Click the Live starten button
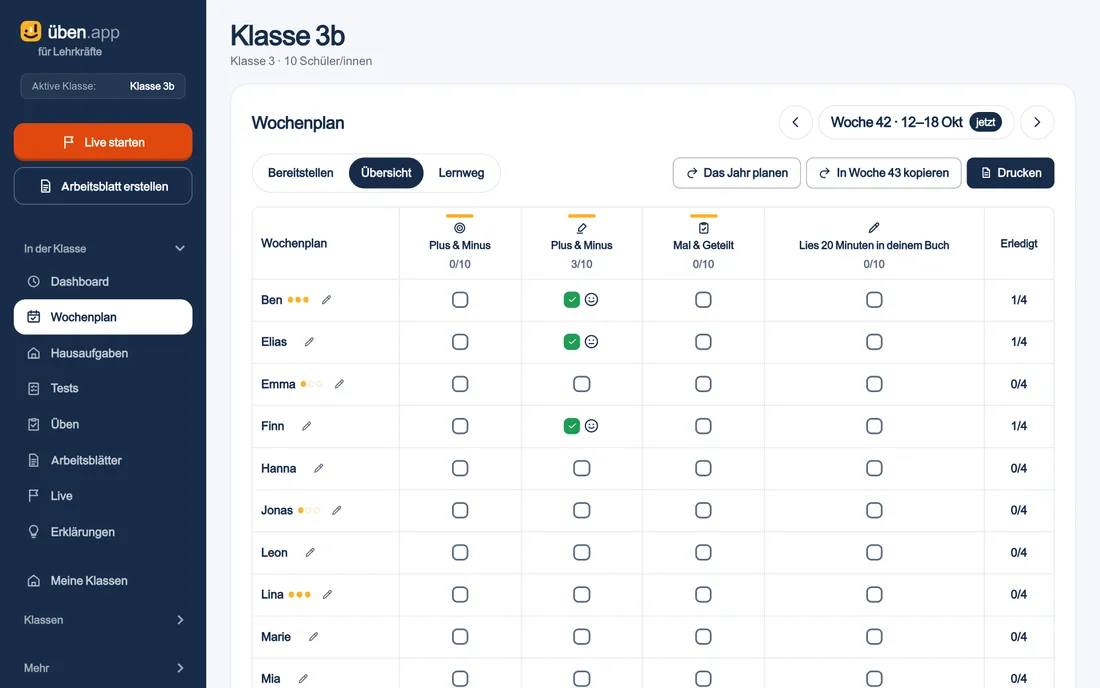 pyautogui.click(x=103, y=142)
